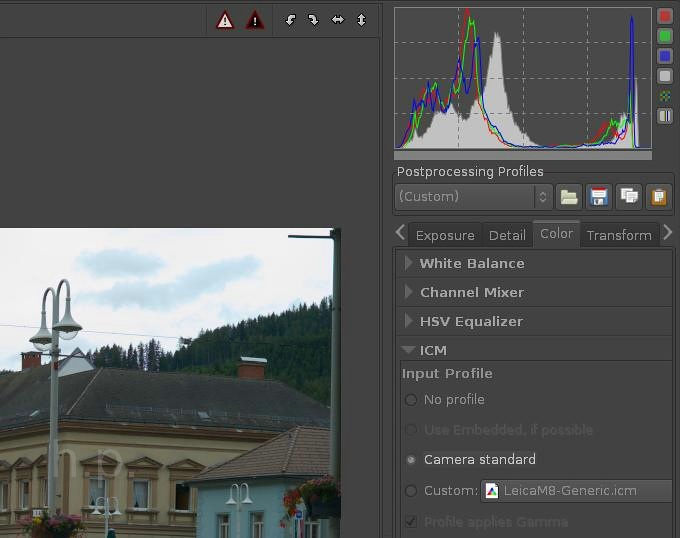Select the No profile input option
The height and width of the screenshot is (538, 680).
tap(411, 400)
